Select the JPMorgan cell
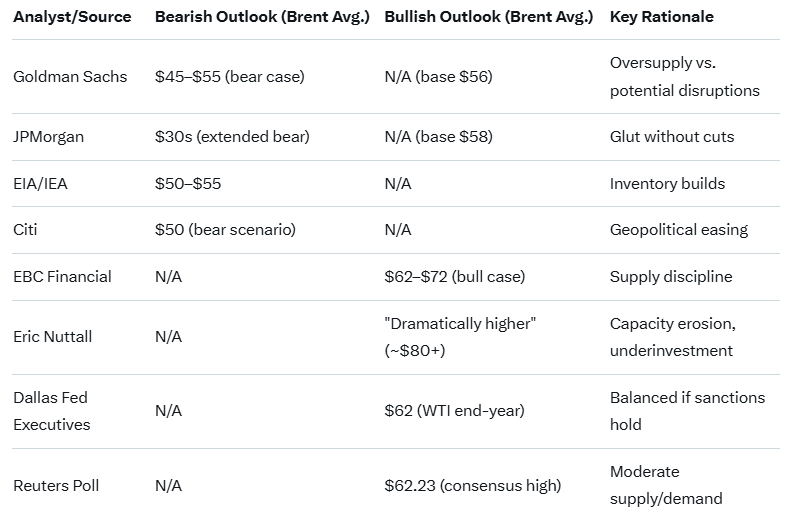This screenshot has width=791, height=526. [x=48, y=137]
